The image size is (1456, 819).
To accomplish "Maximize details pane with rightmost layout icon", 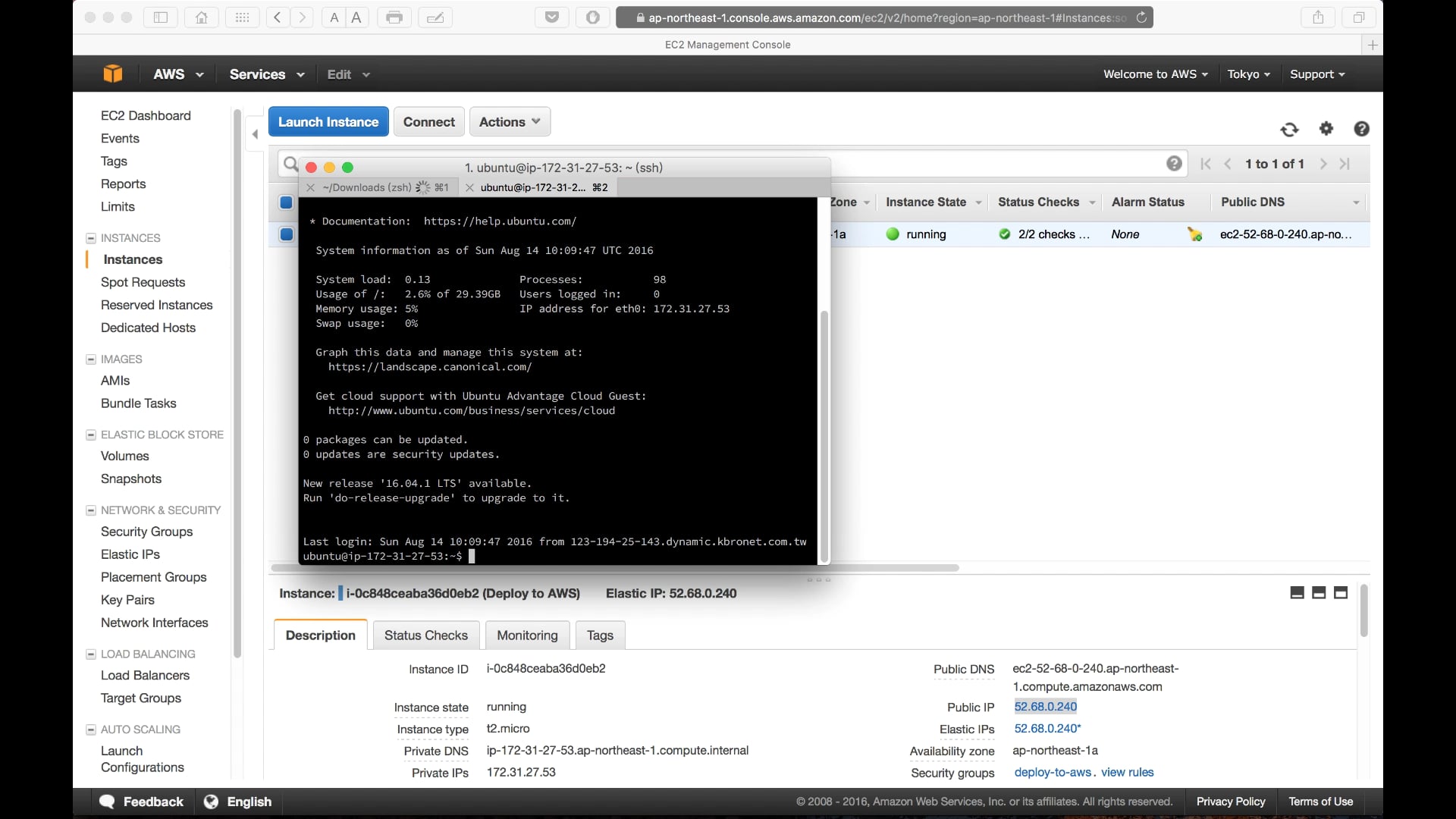I will (x=1341, y=593).
